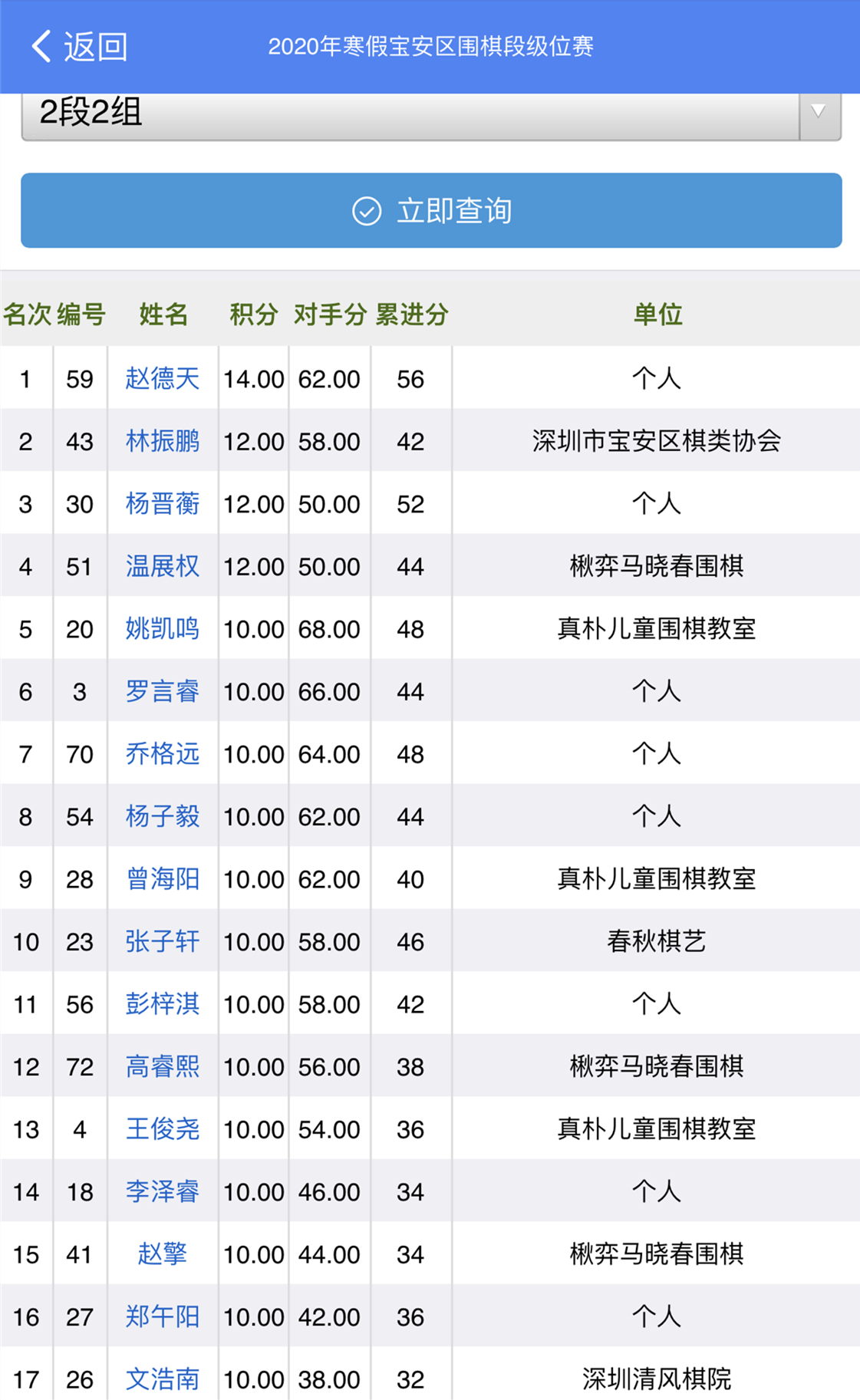Open player 赵德天 details

tap(163, 378)
